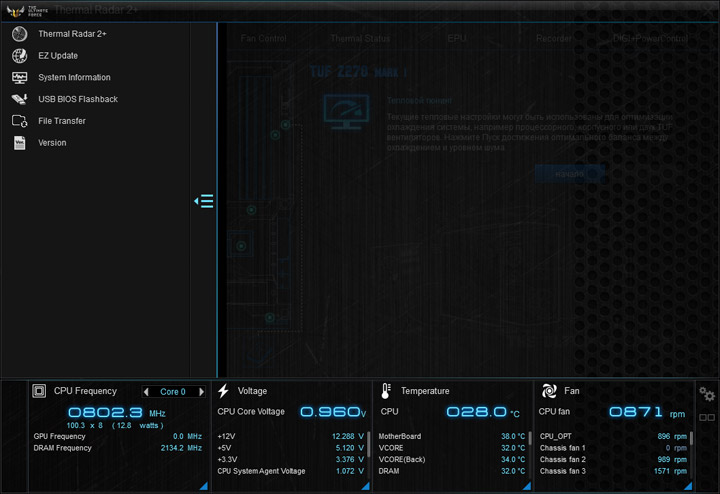Viewport: 720px width, 494px height.
Task: Expand the Voltage panel corner triangle
Action: tap(366, 486)
